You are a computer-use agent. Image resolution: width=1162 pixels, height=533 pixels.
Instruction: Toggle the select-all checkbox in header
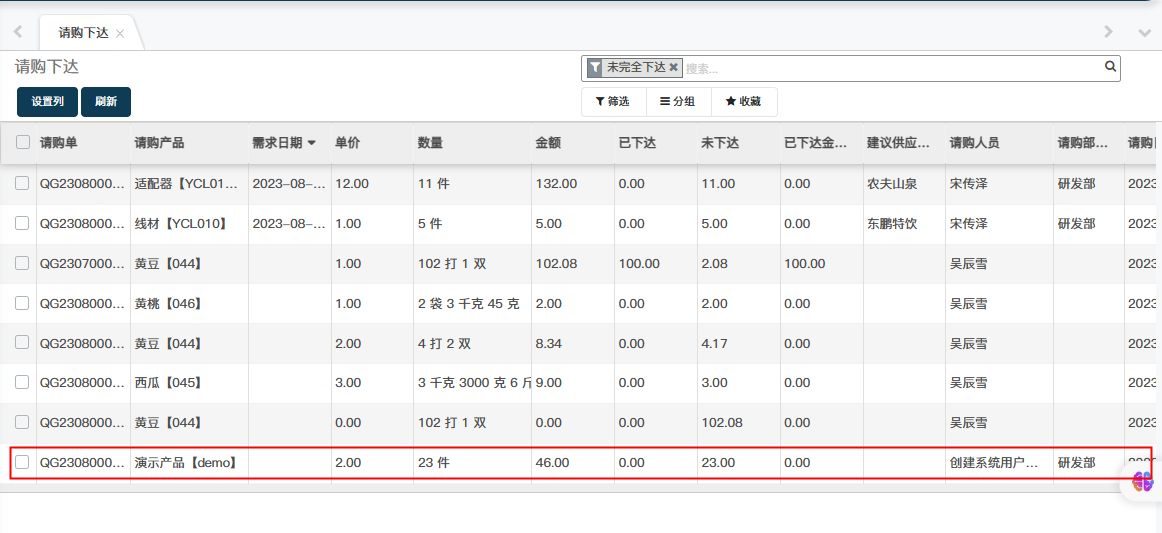23,143
